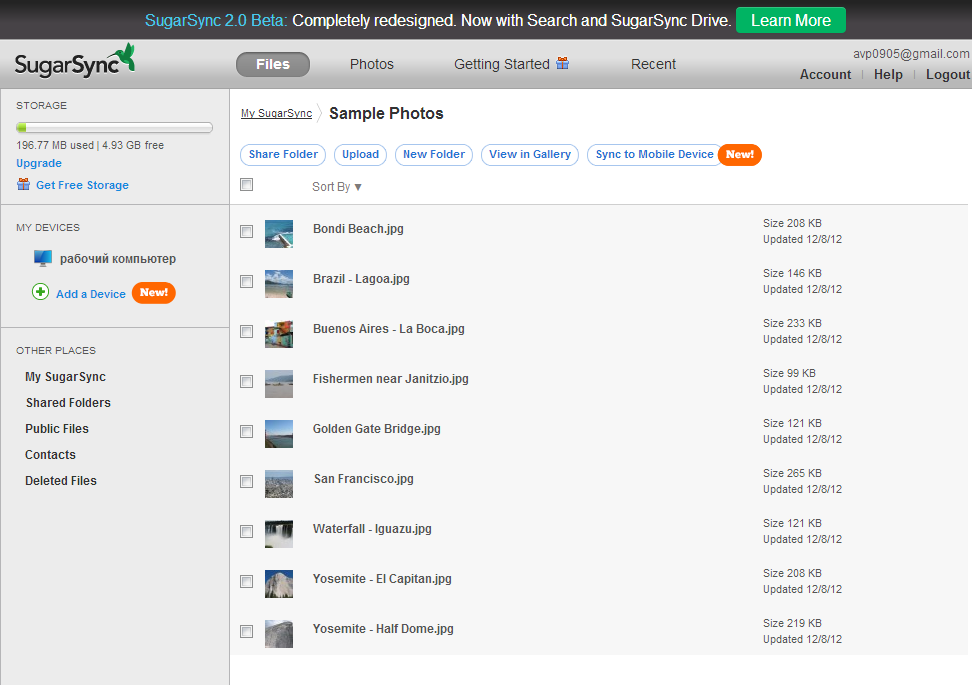Screen dimensions: 972x685
Task: Open the Fishermen near Janitzio.jpg thumbnail
Action: (x=279, y=384)
